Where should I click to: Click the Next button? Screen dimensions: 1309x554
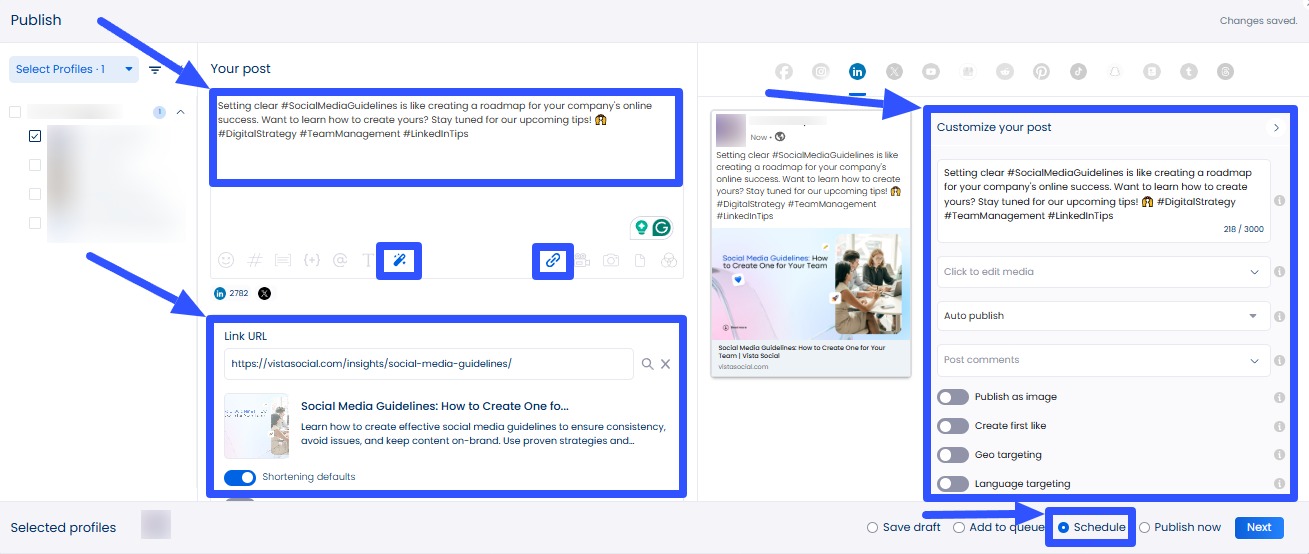tap(1258, 527)
